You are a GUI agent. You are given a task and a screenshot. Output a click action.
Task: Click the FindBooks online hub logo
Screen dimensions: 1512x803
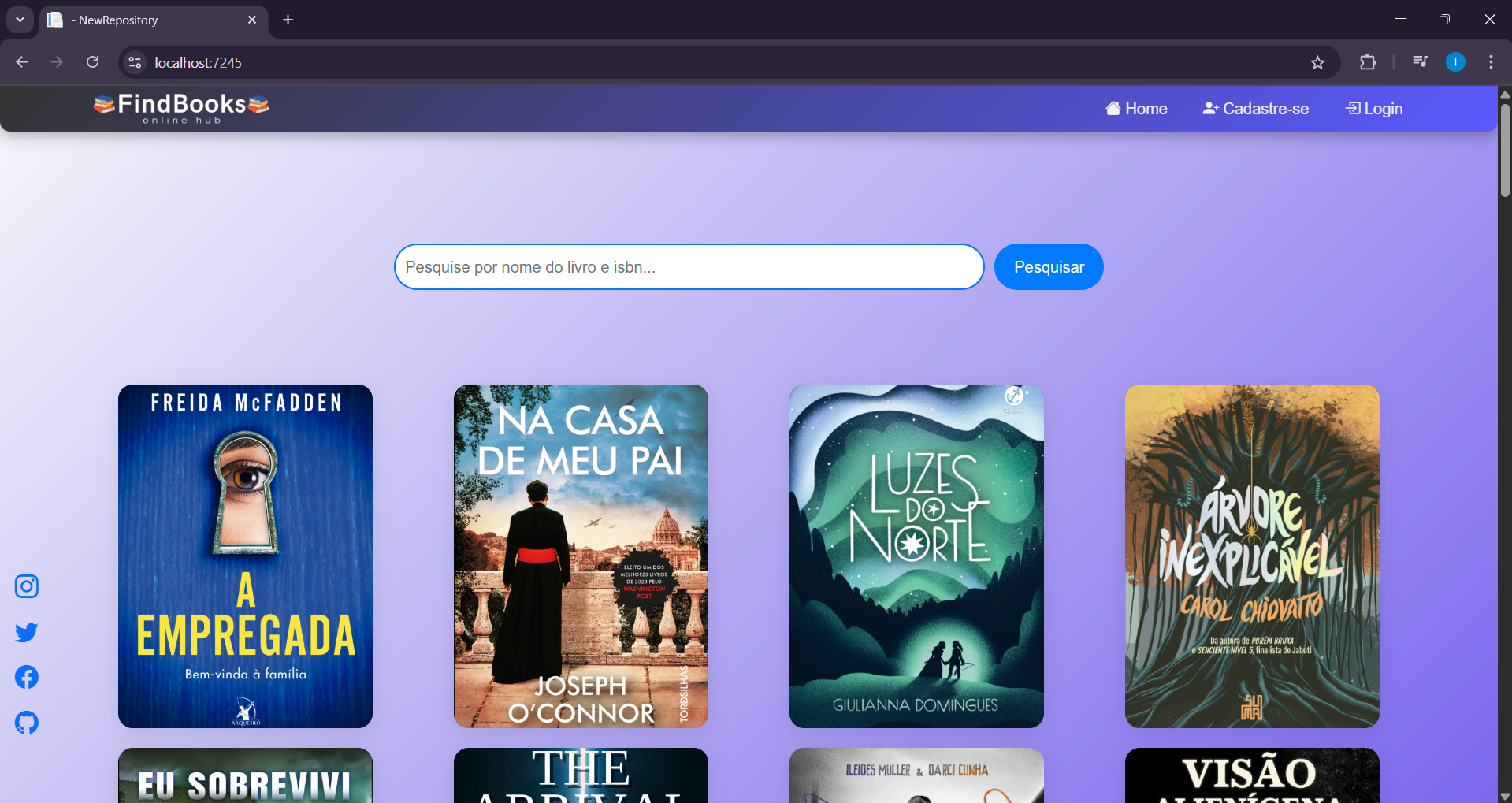[x=181, y=108]
